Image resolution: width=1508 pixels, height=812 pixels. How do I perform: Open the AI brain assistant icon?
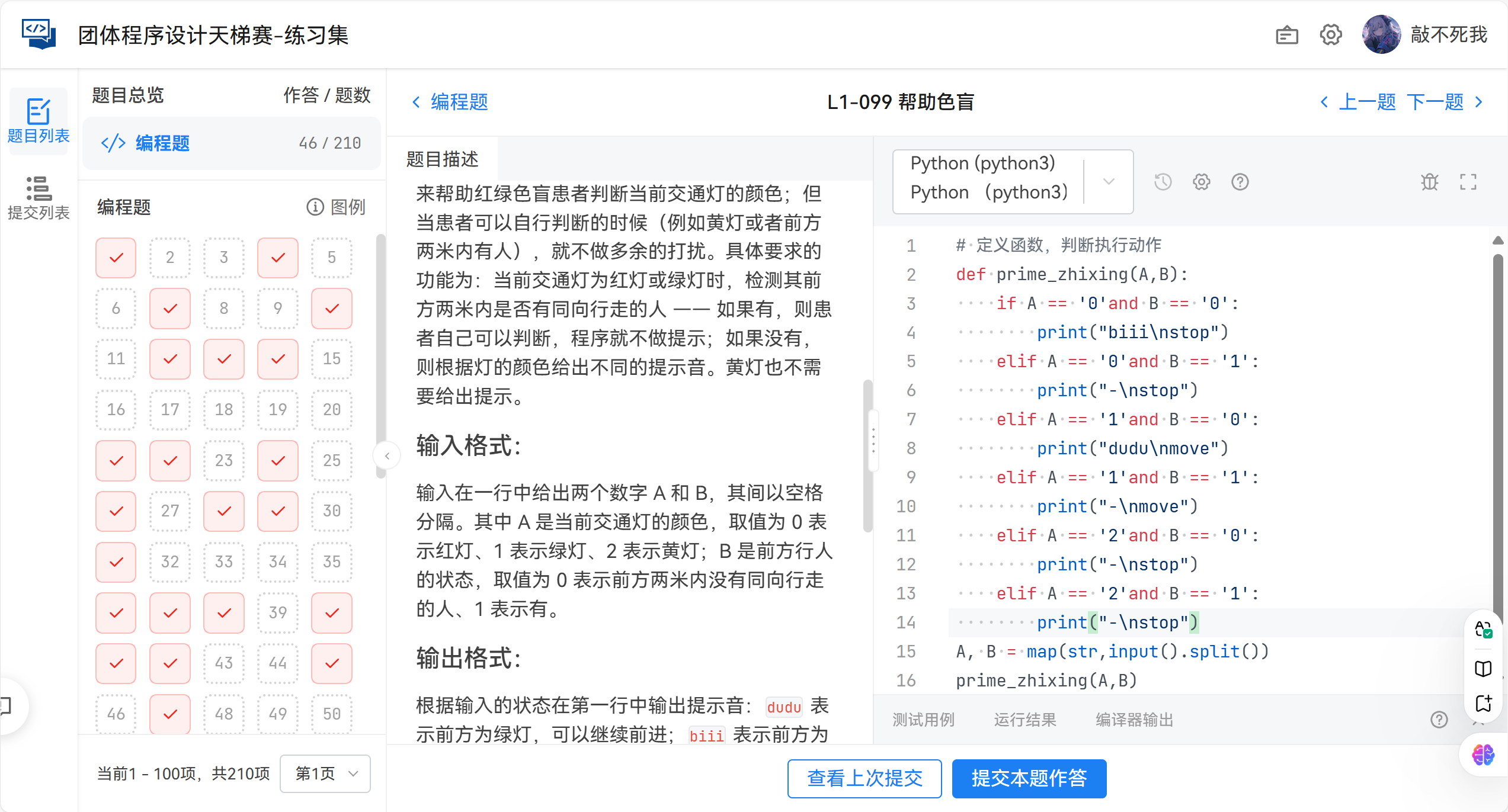click(1483, 755)
